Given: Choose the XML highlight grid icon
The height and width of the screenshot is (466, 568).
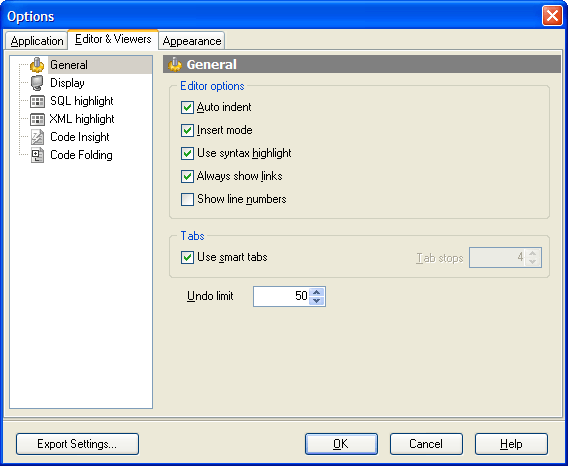Looking at the screenshot, I should tap(37, 119).
